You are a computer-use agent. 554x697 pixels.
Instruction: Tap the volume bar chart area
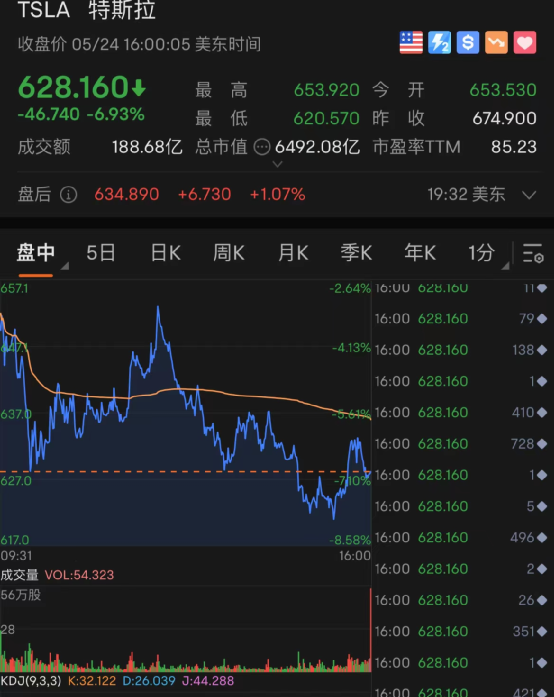[185, 629]
